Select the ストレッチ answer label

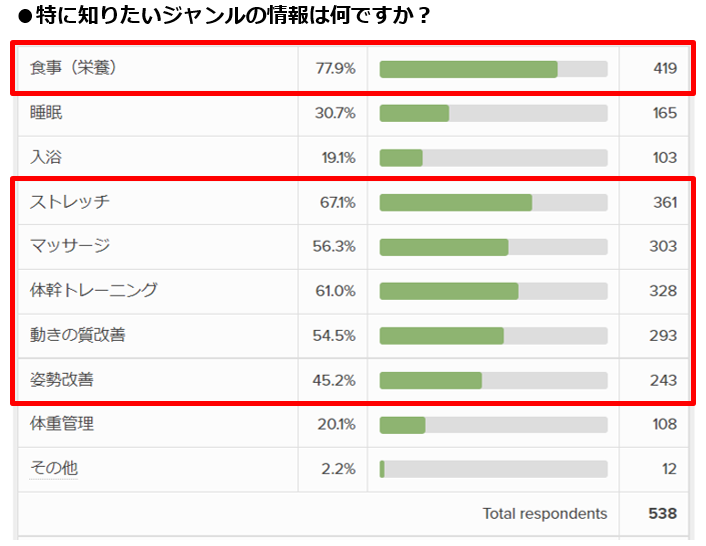tap(70, 202)
